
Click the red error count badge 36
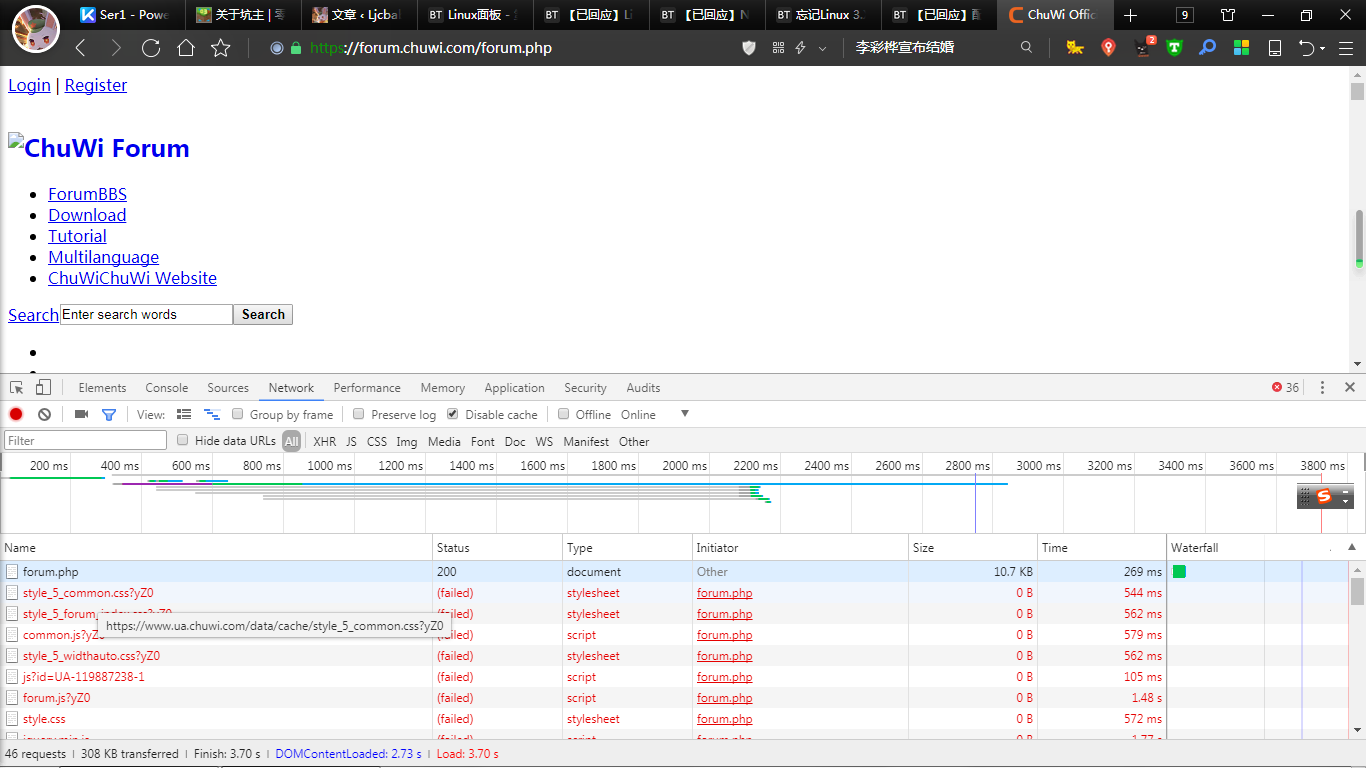tap(1285, 387)
